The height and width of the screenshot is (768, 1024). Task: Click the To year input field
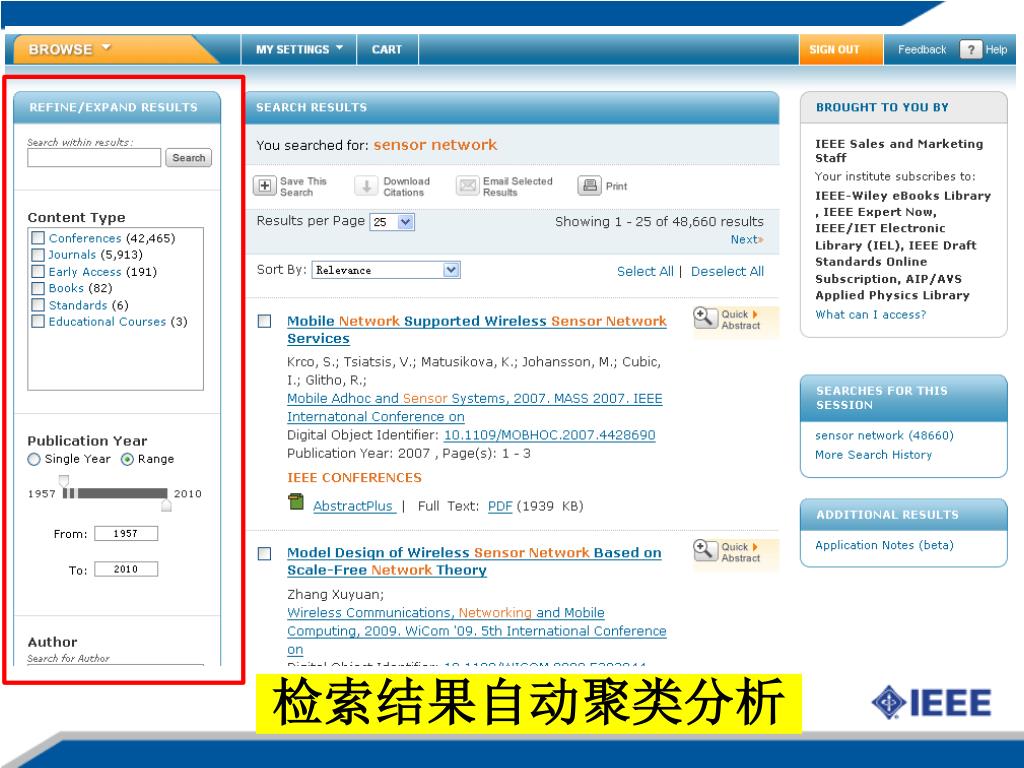click(126, 569)
